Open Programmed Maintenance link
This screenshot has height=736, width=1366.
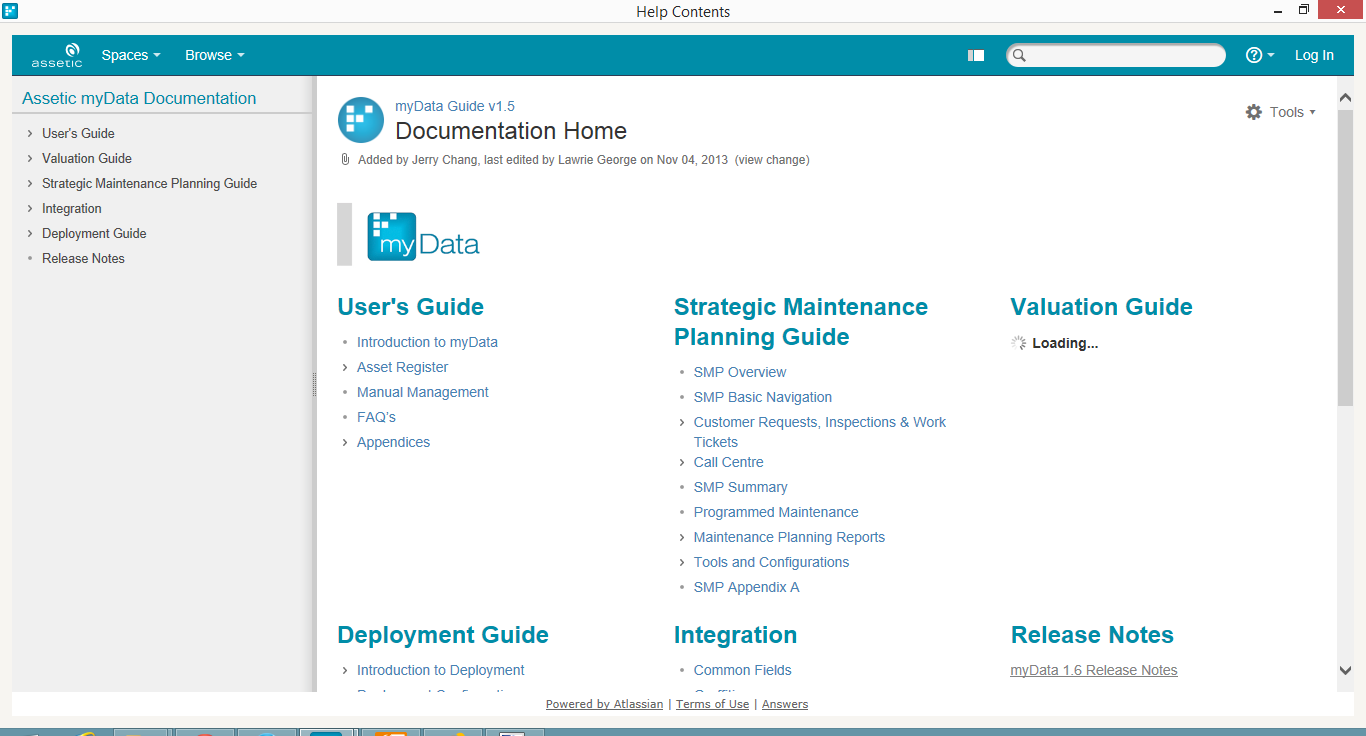tap(776, 512)
